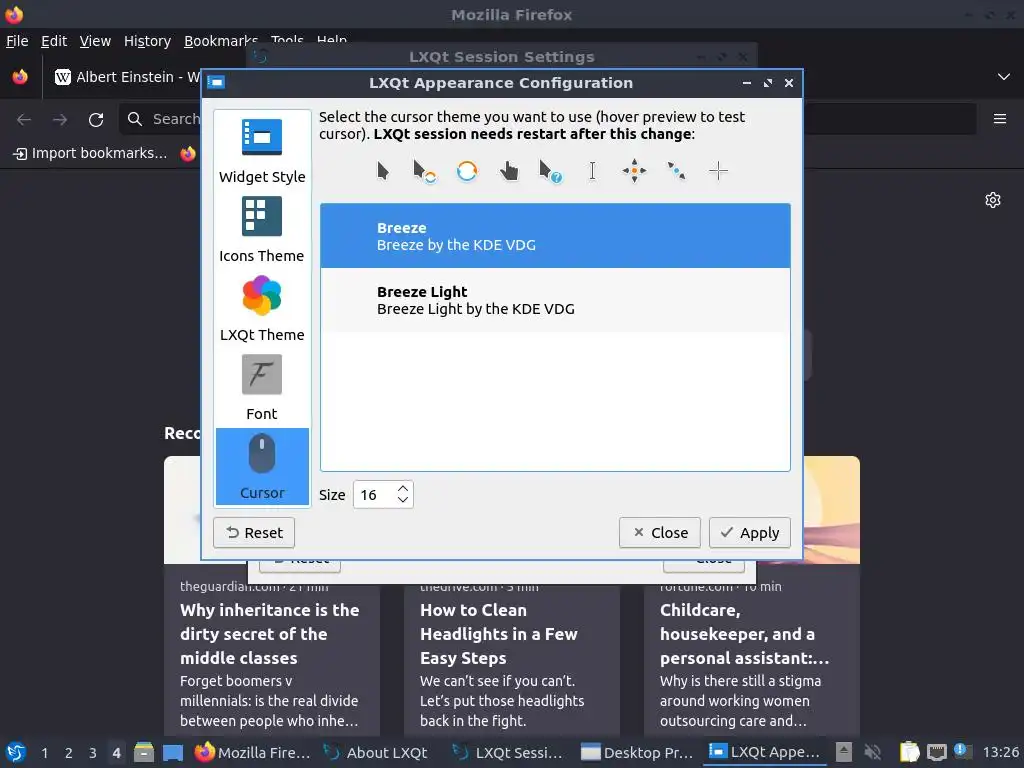Open the Font settings section

pyautogui.click(x=262, y=388)
